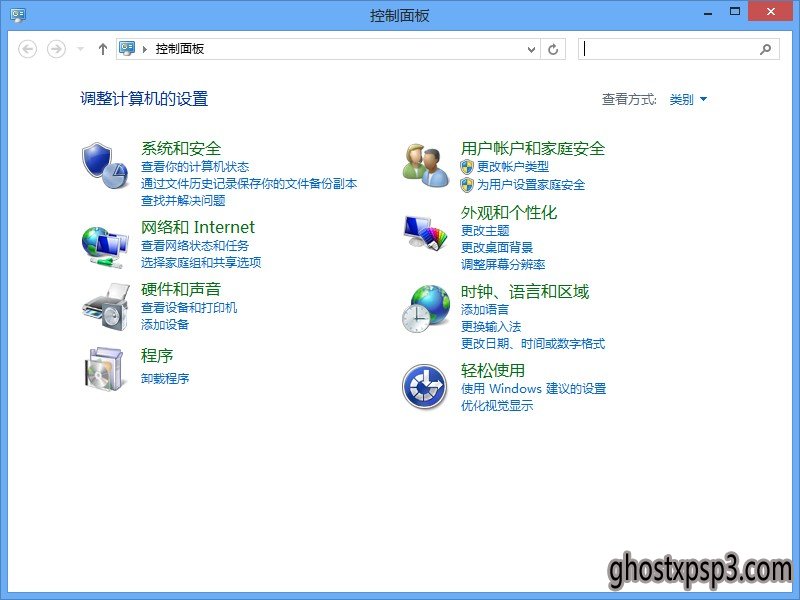This screenshot has height=600, width=800.
Task: Click the 更改主题 link
Action: click(485, 231)
